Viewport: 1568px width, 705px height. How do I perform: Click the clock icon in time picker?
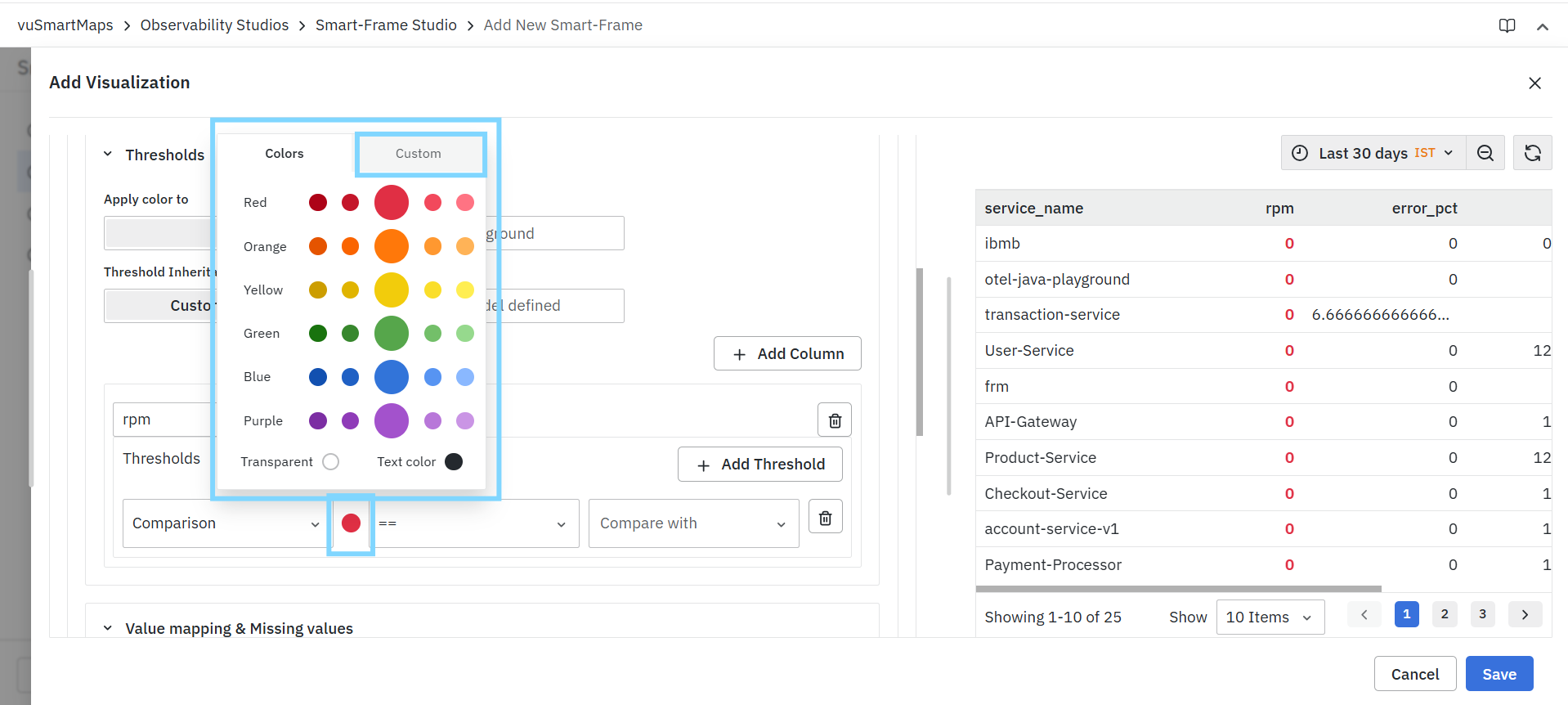1300,153
